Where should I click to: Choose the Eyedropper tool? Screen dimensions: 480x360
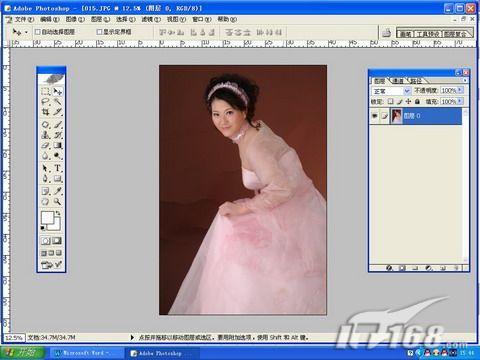click(x=58, y=191)
